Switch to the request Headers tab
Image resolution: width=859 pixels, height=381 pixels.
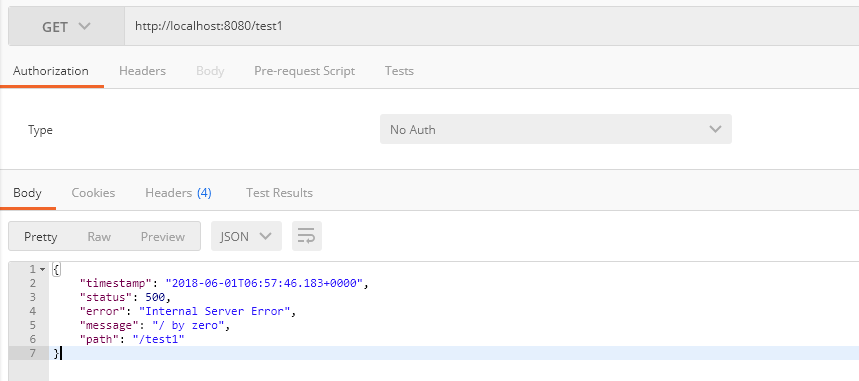pyautogui.click(x=142, y=71)
